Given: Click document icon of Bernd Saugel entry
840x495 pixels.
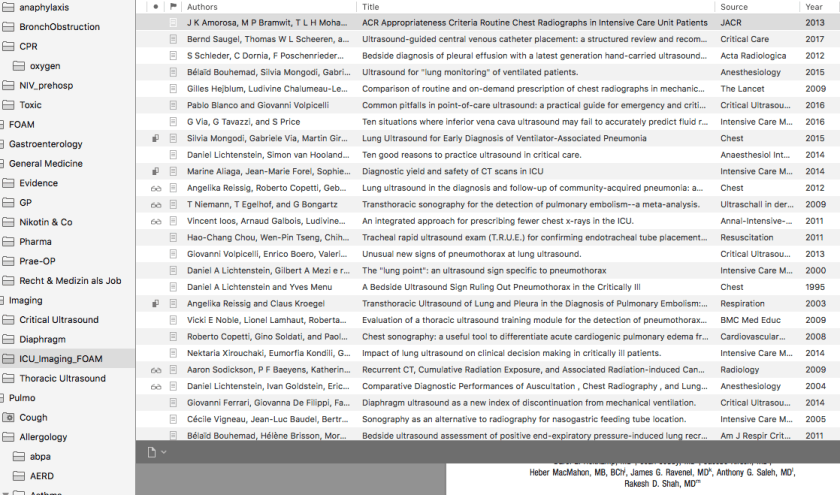Looking at the screenshot, I should pyautogui.click(x=172, y=39).
